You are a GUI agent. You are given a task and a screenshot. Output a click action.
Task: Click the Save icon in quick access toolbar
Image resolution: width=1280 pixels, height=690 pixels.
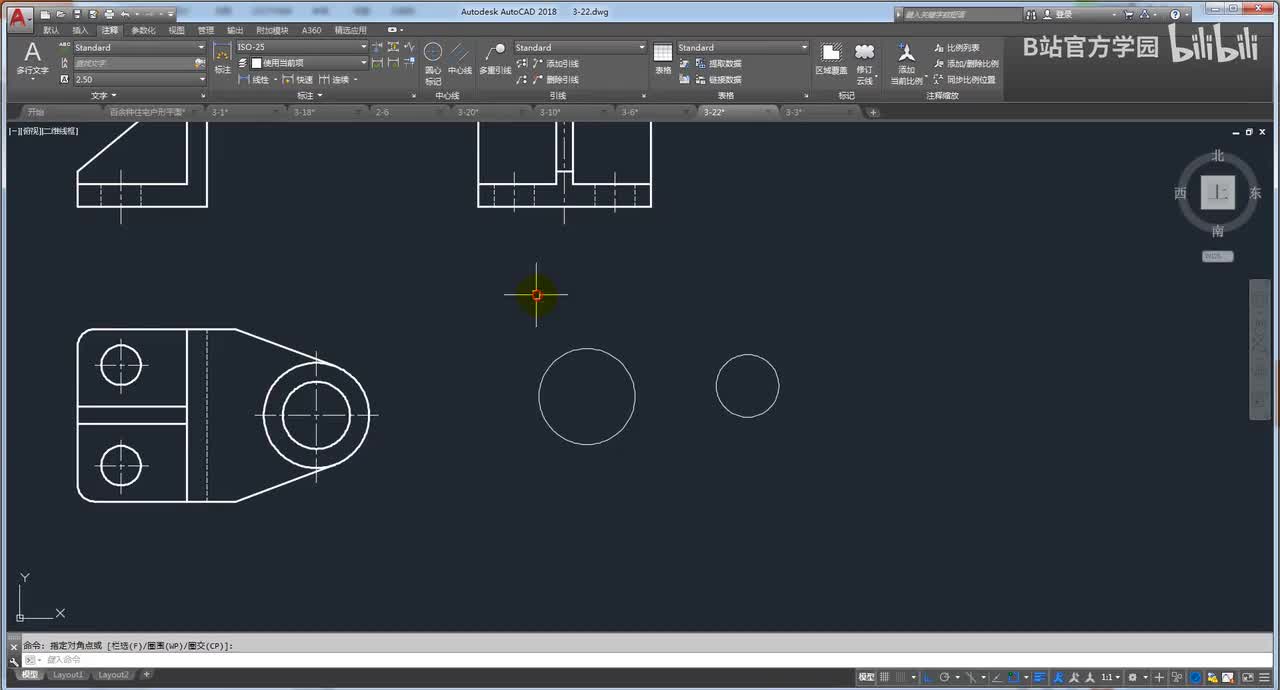[x=77, y=15]
